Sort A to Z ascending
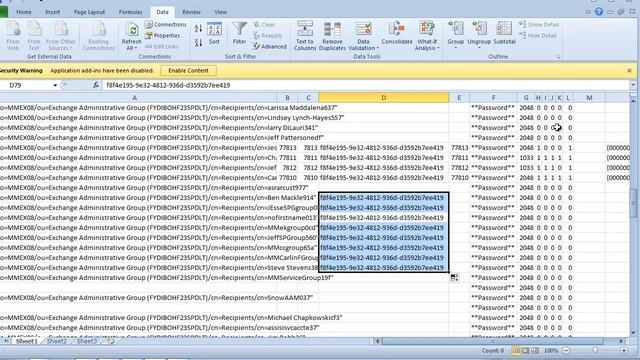 198,29
